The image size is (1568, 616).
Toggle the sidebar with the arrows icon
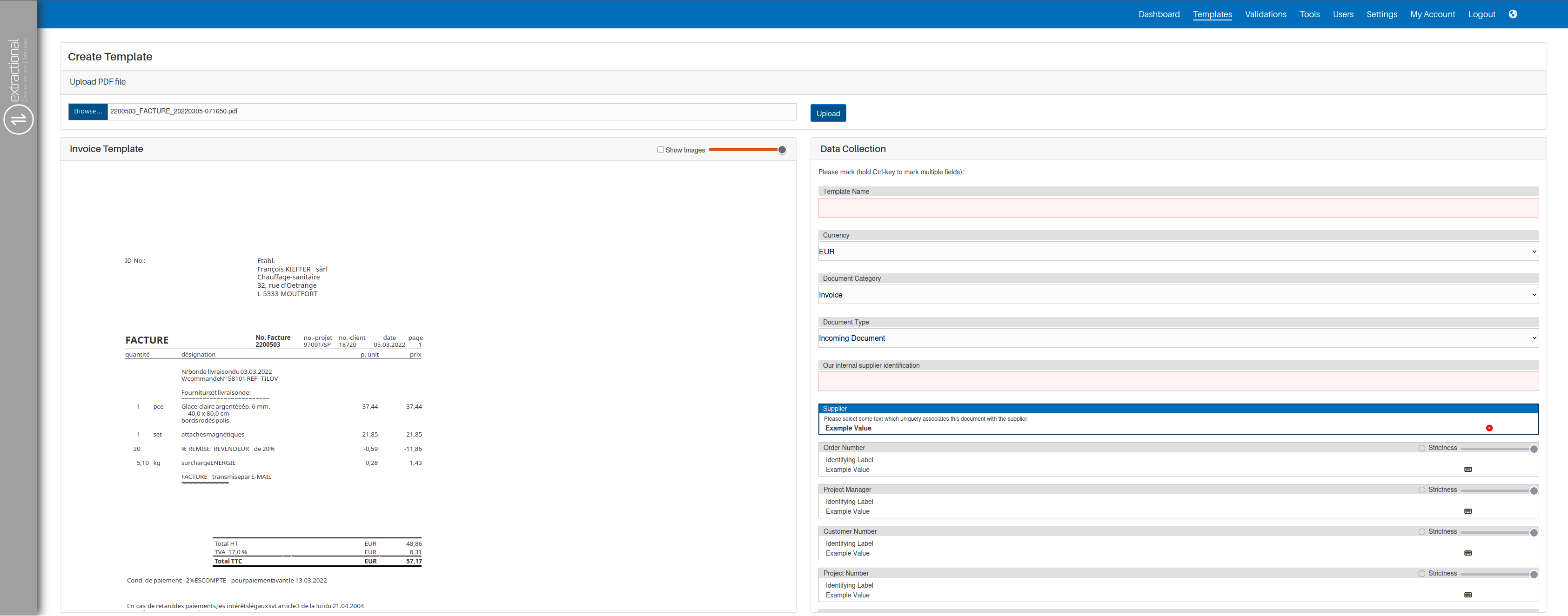[x=18, y=119]
